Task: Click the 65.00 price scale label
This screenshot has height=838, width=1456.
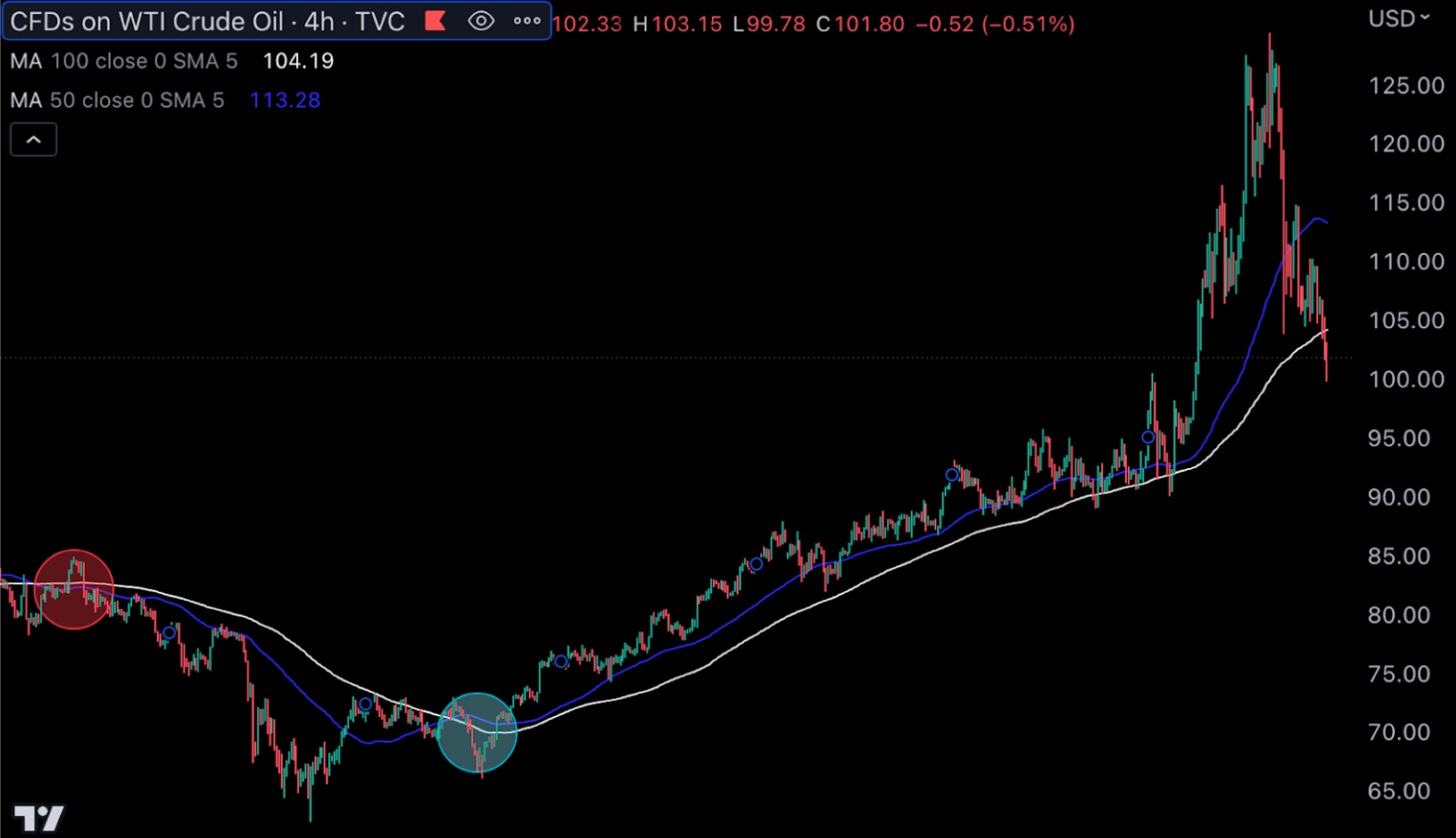Action: [x=1399, y=791]
